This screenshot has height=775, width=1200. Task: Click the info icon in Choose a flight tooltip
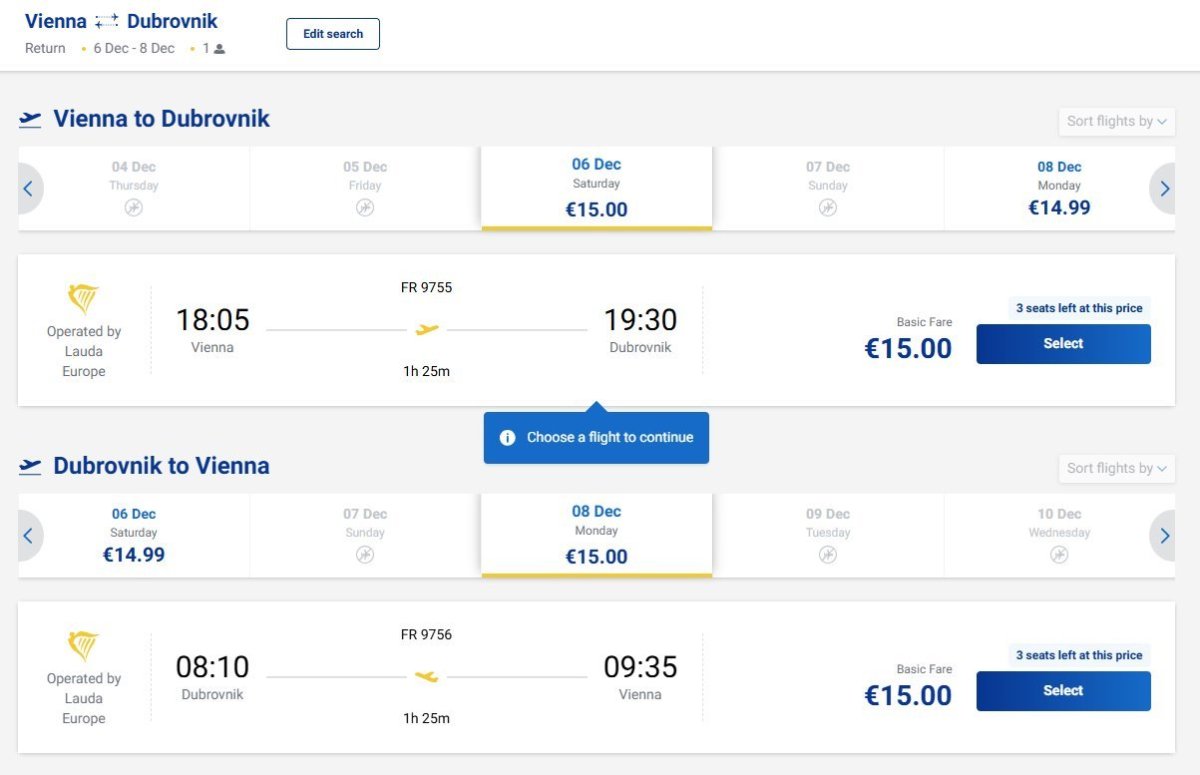coord(507,438)
